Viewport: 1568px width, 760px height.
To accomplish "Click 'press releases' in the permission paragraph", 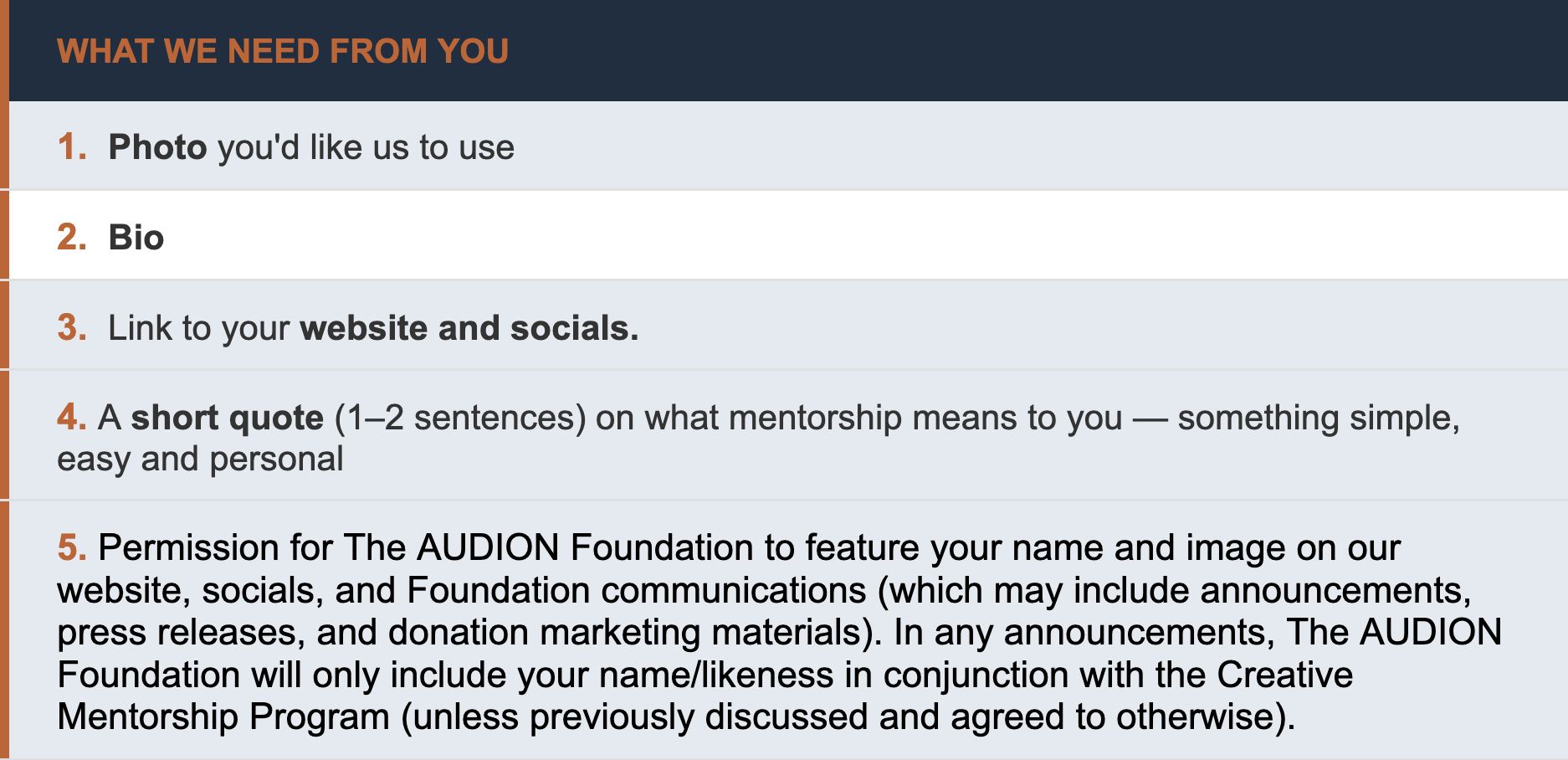I will (x=181, y=633).
